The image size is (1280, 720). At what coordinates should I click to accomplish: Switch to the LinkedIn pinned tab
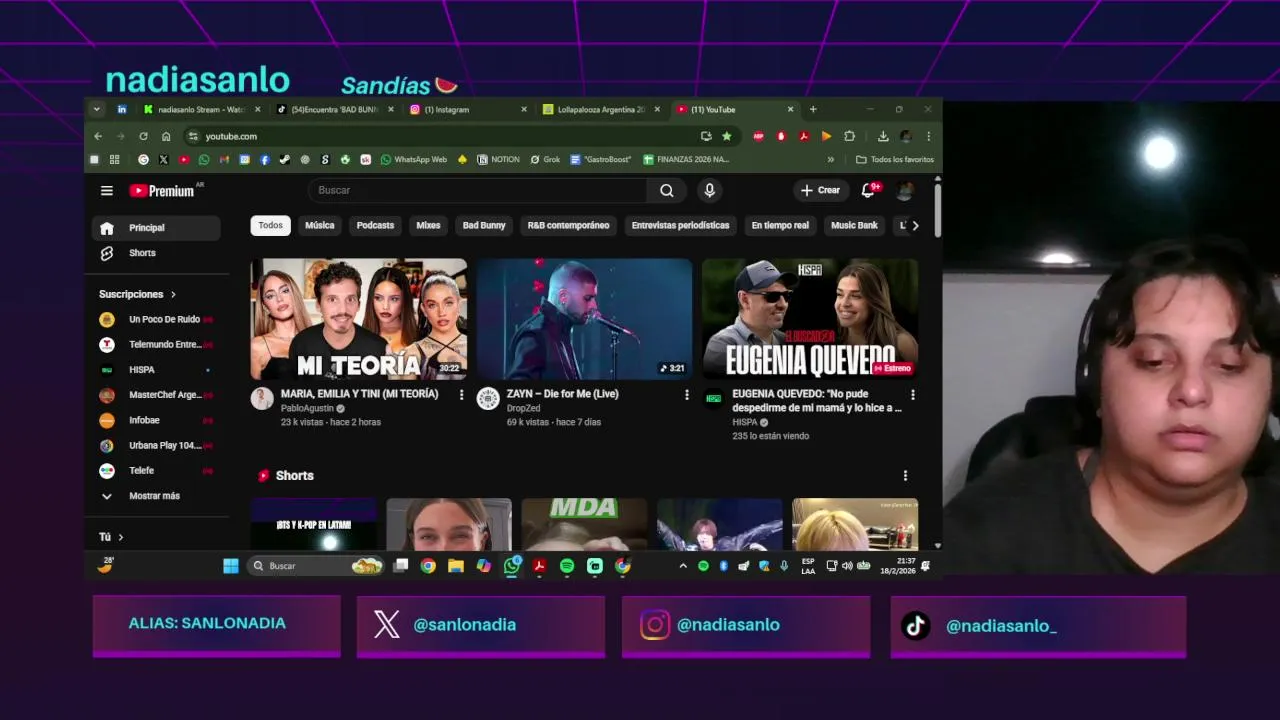coord(122,109)
